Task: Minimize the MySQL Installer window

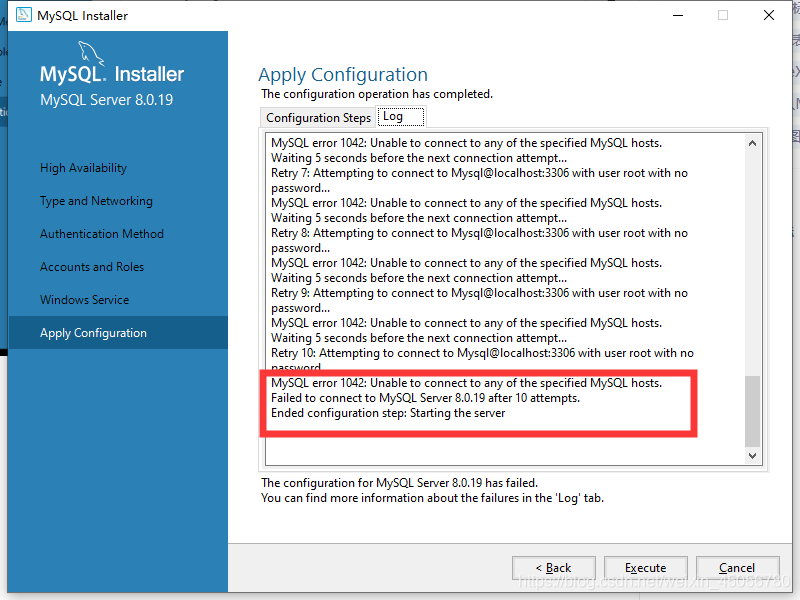Action: (x=678, y=15)
